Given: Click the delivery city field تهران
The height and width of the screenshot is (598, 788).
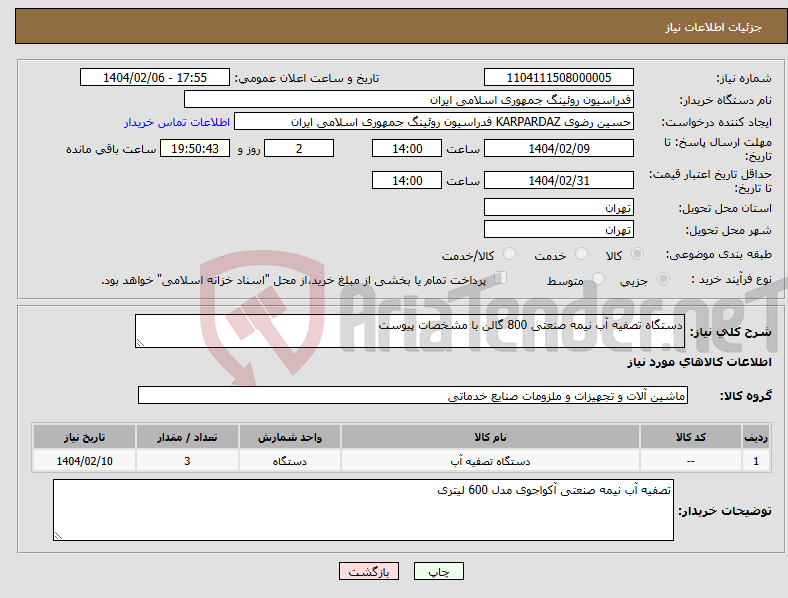Looking at the screenshot, I should [x=559, y=229].
